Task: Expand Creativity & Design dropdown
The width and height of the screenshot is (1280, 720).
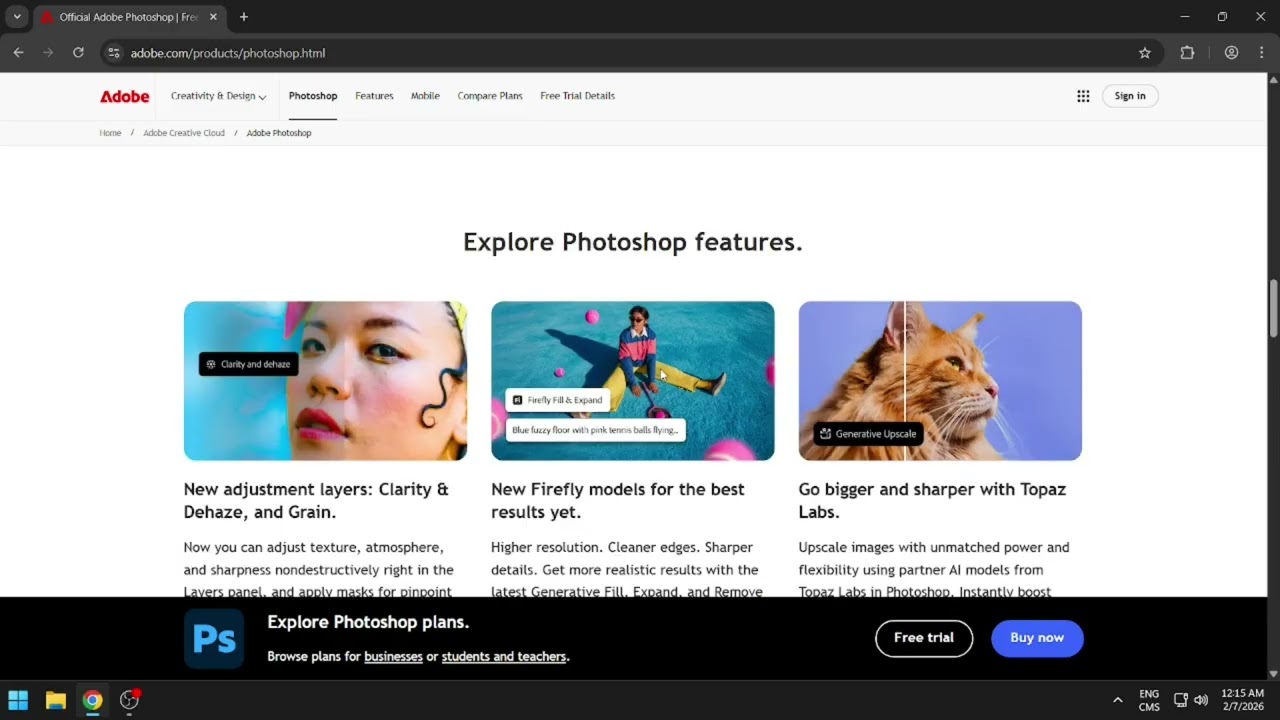Action: 218,96
